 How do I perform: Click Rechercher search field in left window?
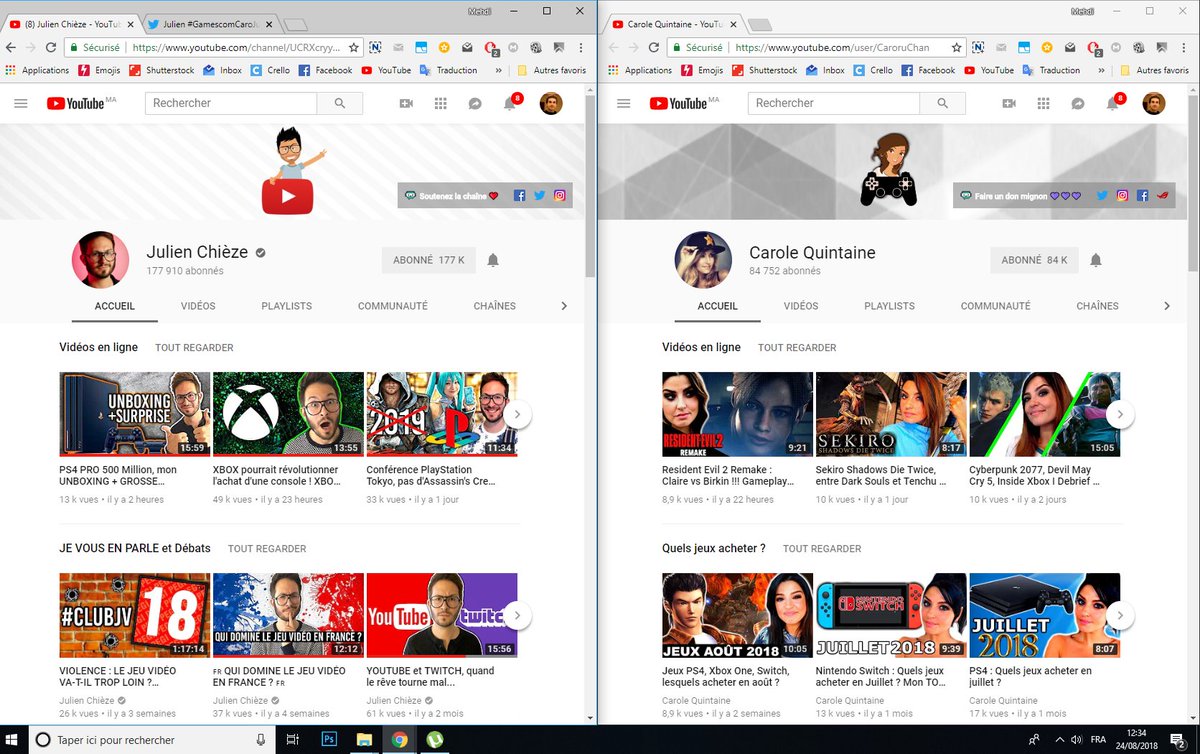pos(231,103)
